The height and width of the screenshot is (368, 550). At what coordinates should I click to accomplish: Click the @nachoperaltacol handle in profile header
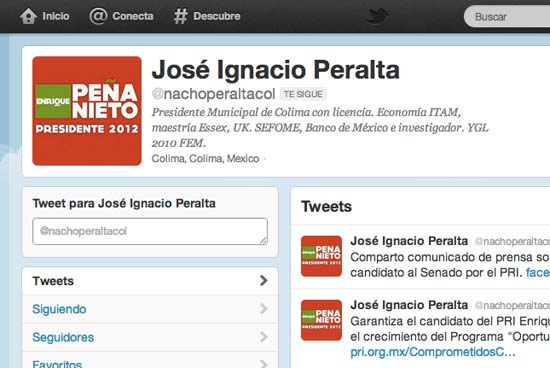[214, 94]
